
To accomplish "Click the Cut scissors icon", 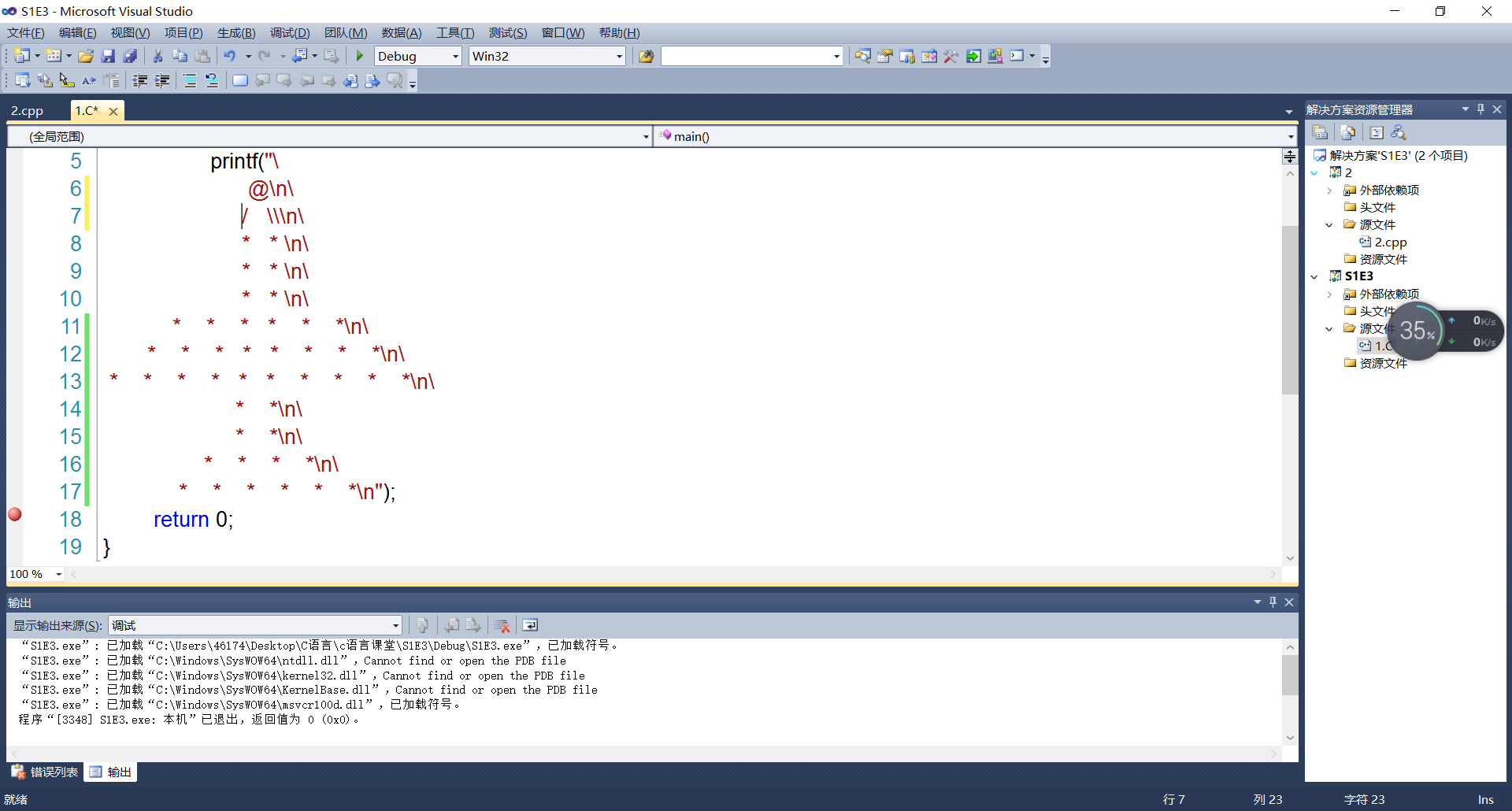I will coord(157,56).
